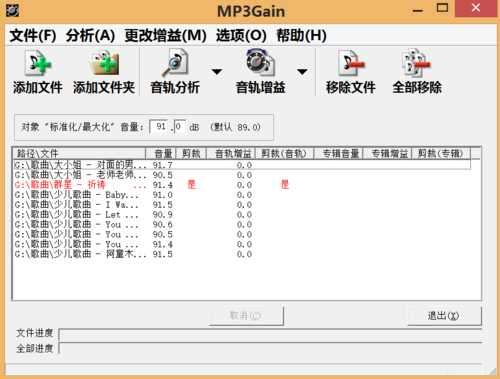Open the 选项(O) menu
The image size is (500, 379).
click(241, 35)
